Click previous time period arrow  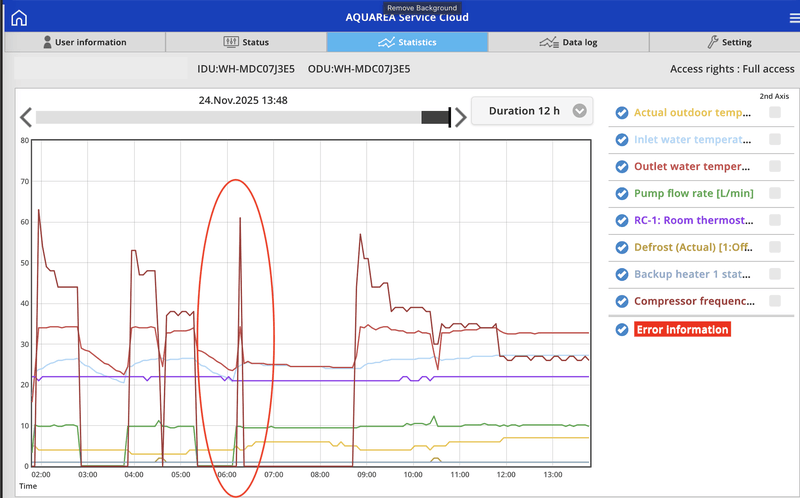[x=26, y=117]
